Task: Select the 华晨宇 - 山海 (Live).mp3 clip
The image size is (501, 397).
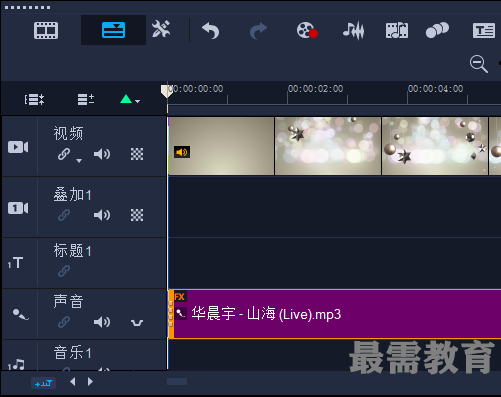Action: point(335,314)
